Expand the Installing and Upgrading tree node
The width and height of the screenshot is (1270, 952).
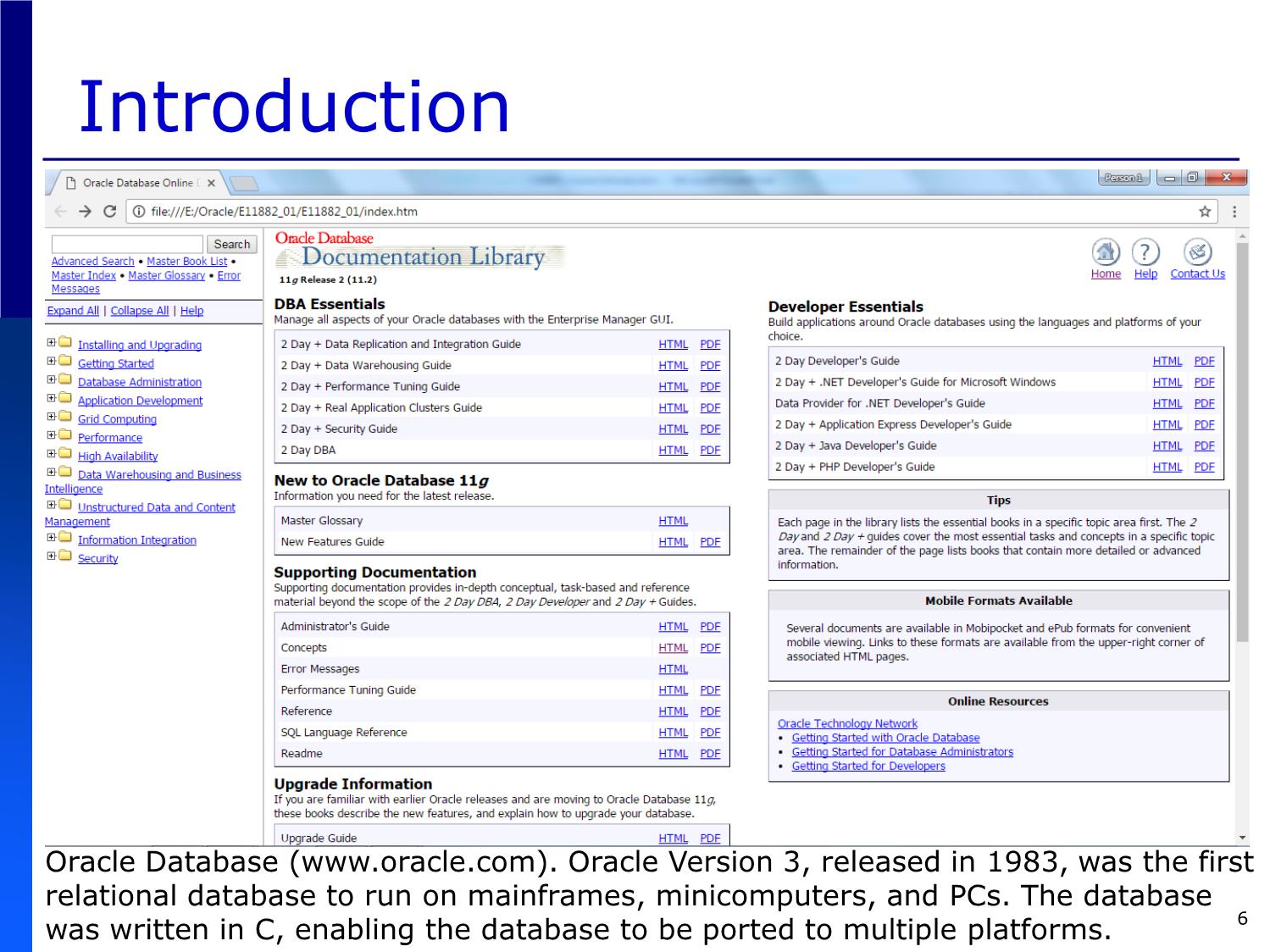tap(51, 343)
